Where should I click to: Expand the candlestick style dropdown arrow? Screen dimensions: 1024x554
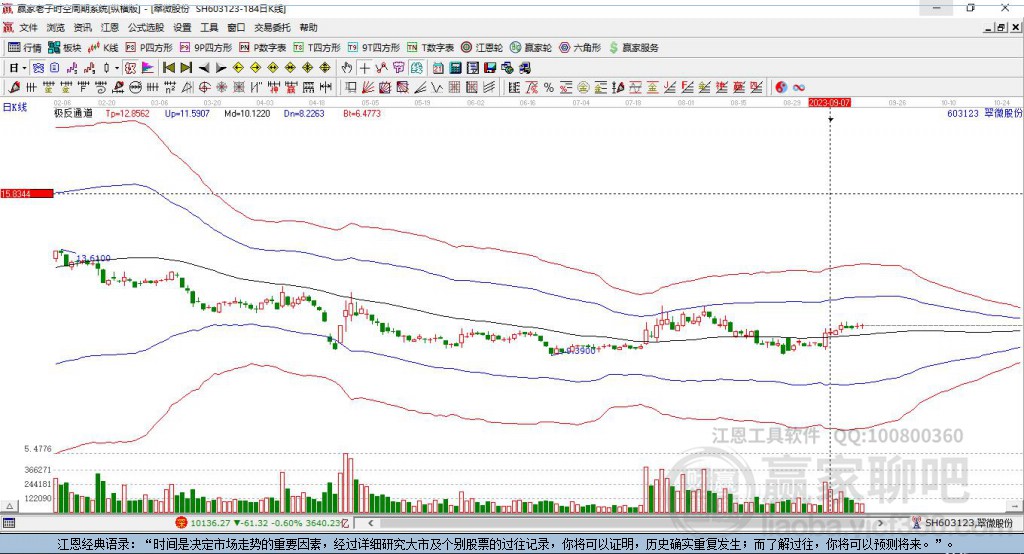[117, 68]
